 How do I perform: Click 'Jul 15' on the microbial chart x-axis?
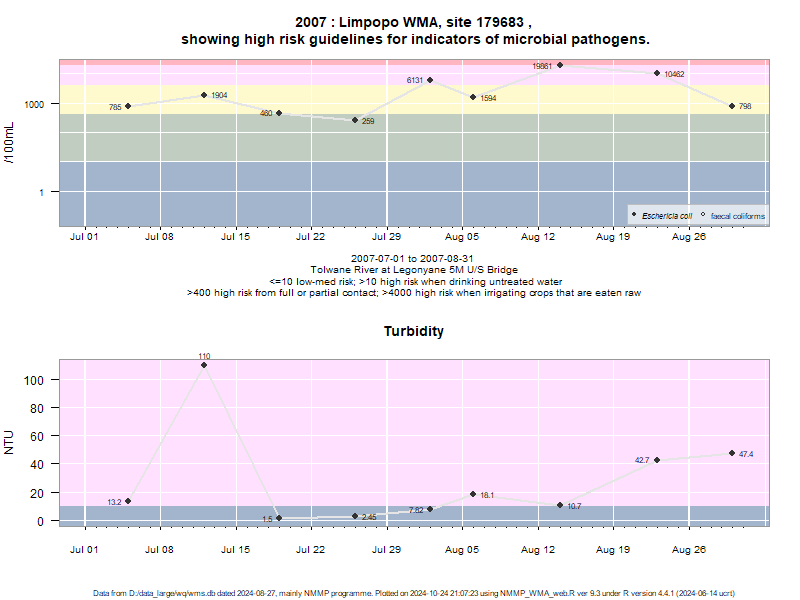coord(235,237)
